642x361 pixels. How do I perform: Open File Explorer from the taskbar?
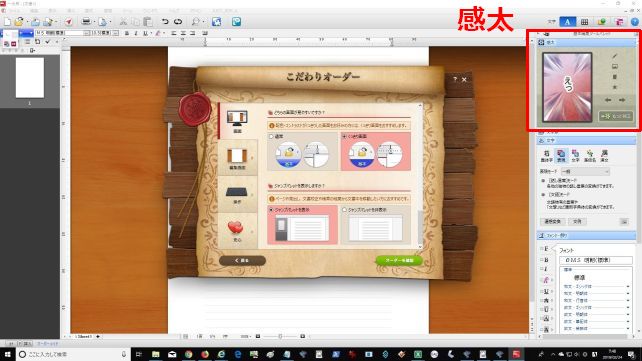click(x=156, y=354)
